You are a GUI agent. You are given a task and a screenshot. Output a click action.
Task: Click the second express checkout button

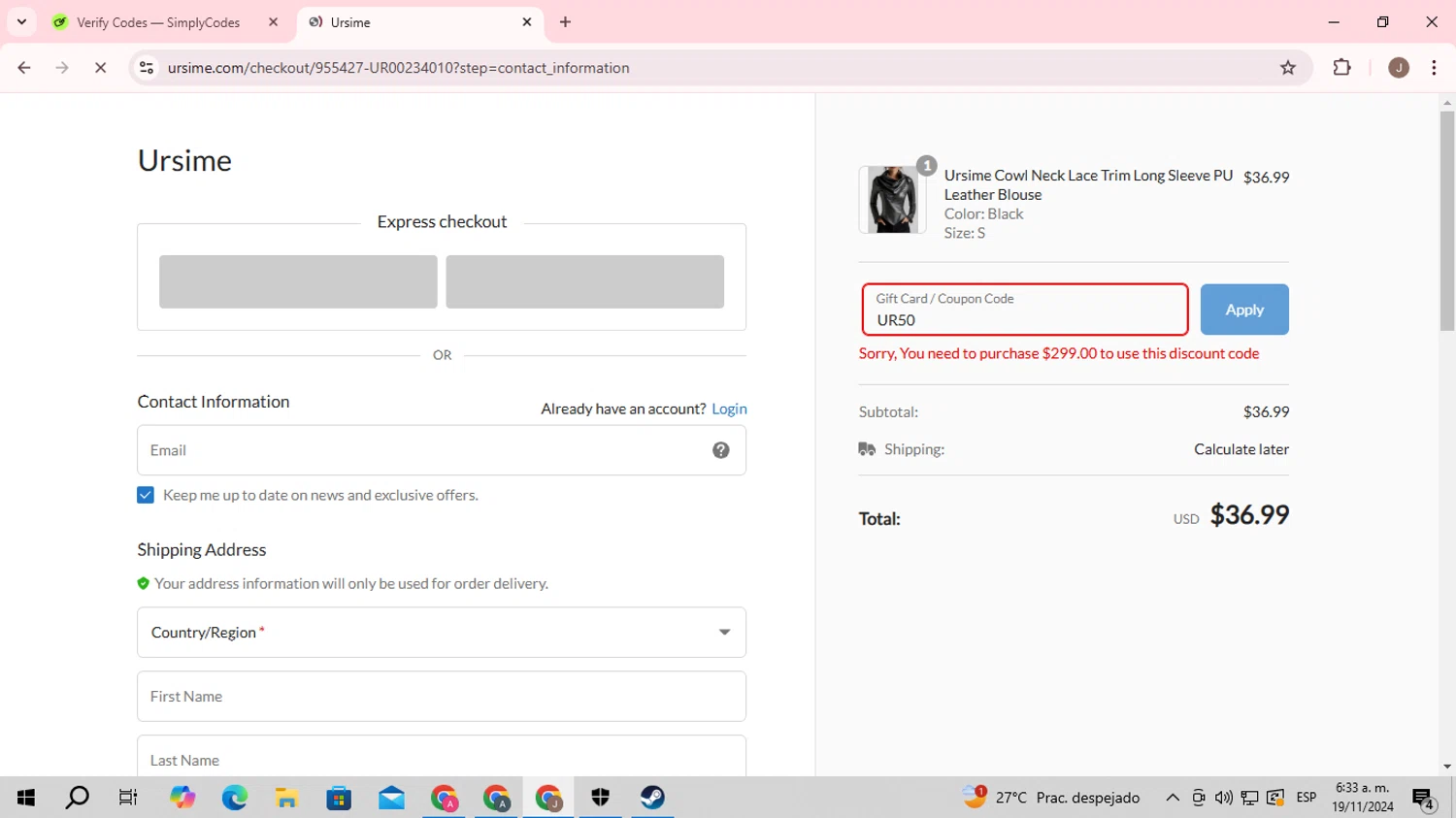tap(584, 281)
